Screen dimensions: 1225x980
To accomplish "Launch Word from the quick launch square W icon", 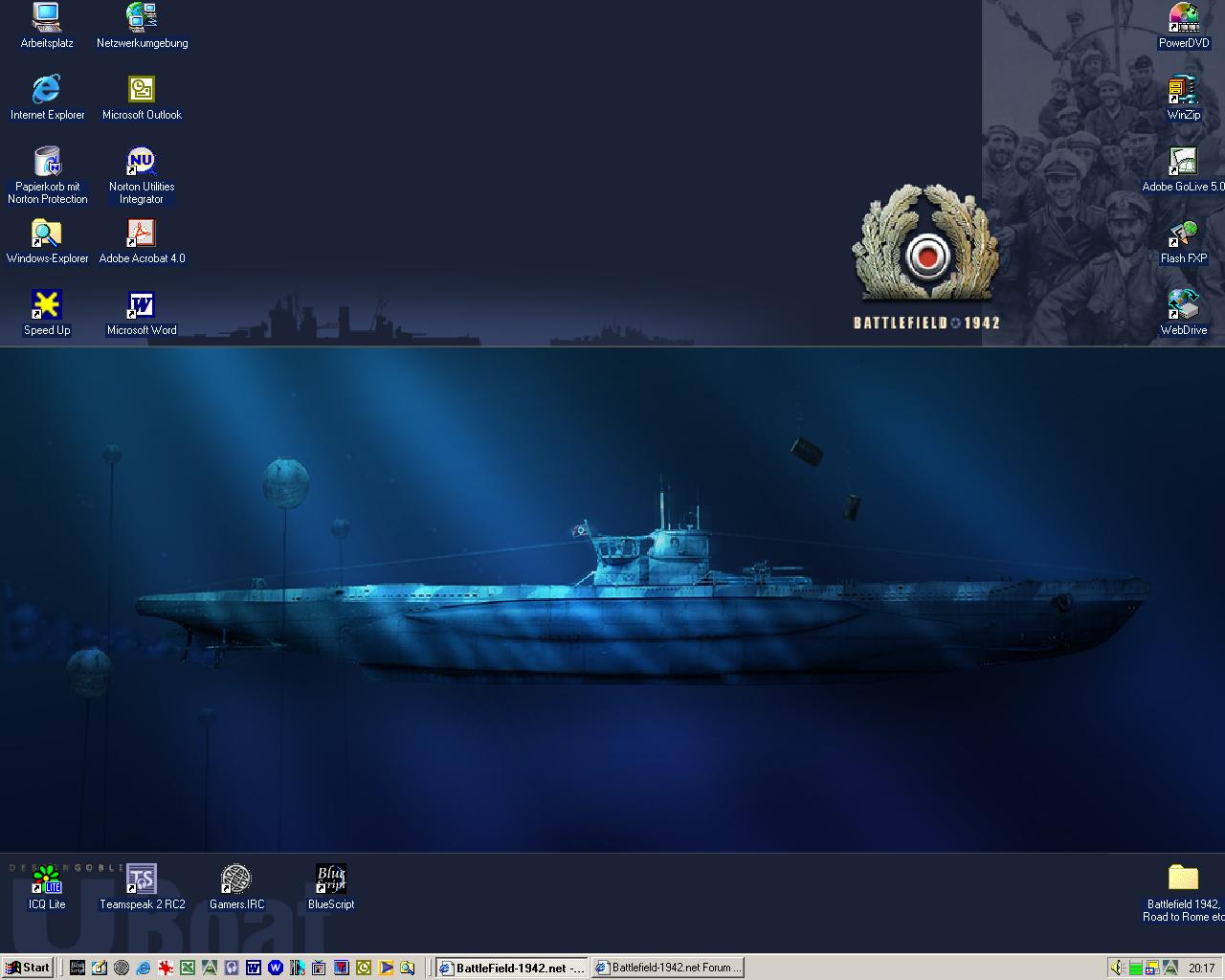I will click(x=254, y=968).
